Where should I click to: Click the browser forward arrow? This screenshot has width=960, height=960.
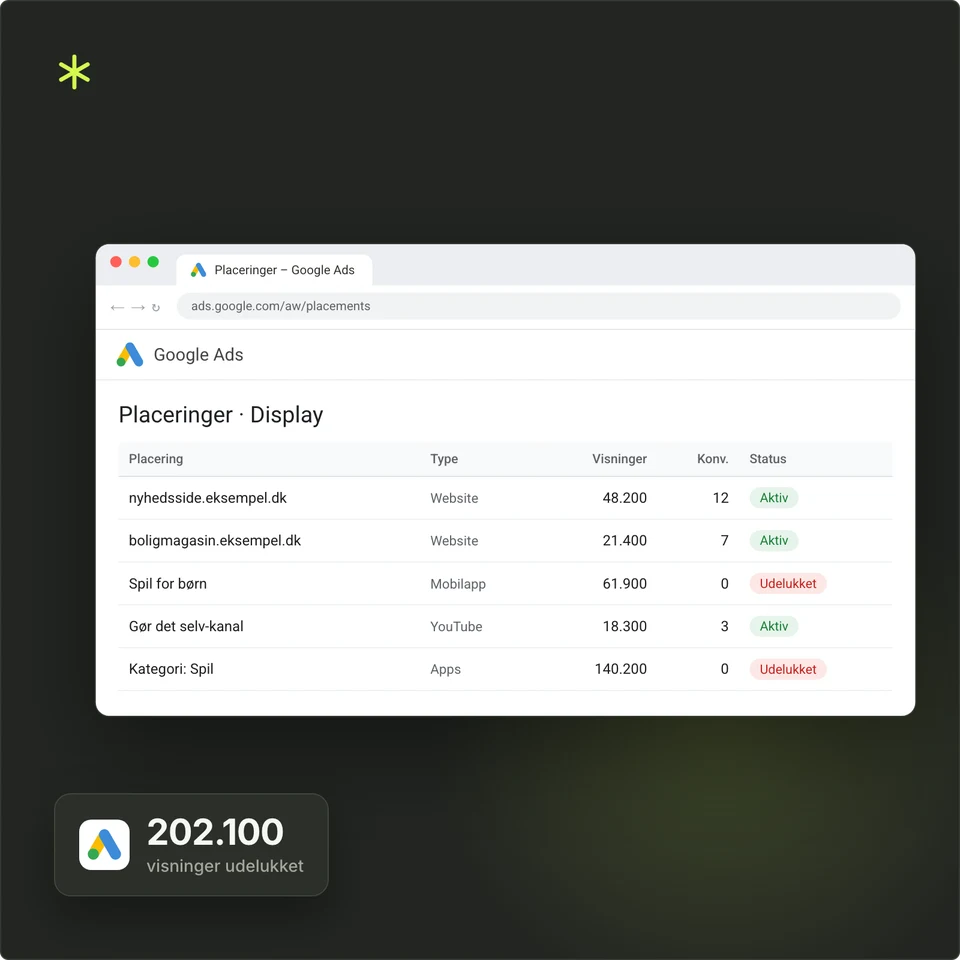coord(138,307)
